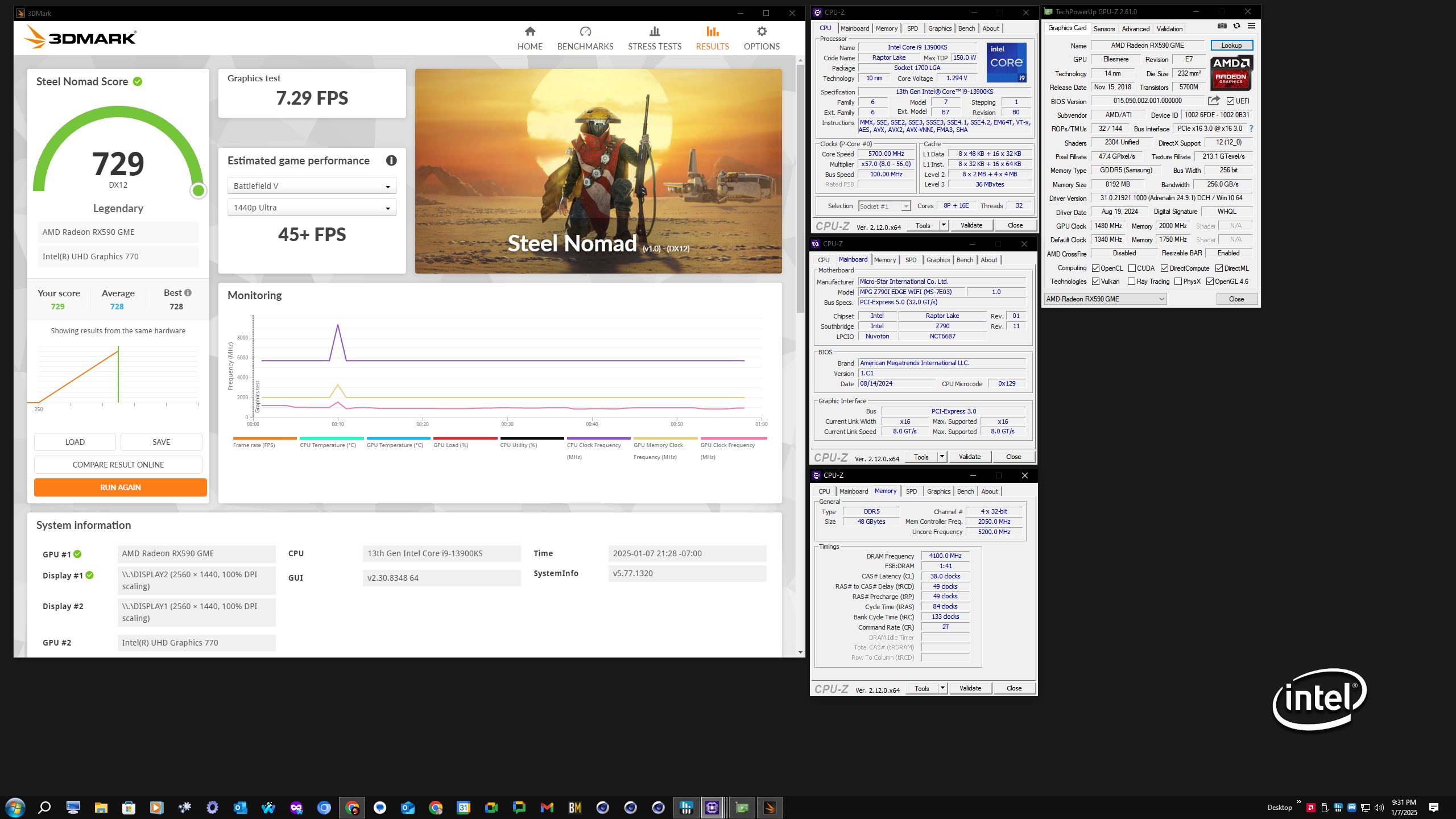Toggle OpenGL 4.6 checkbox in GPU-Z

coord(1210,282)
